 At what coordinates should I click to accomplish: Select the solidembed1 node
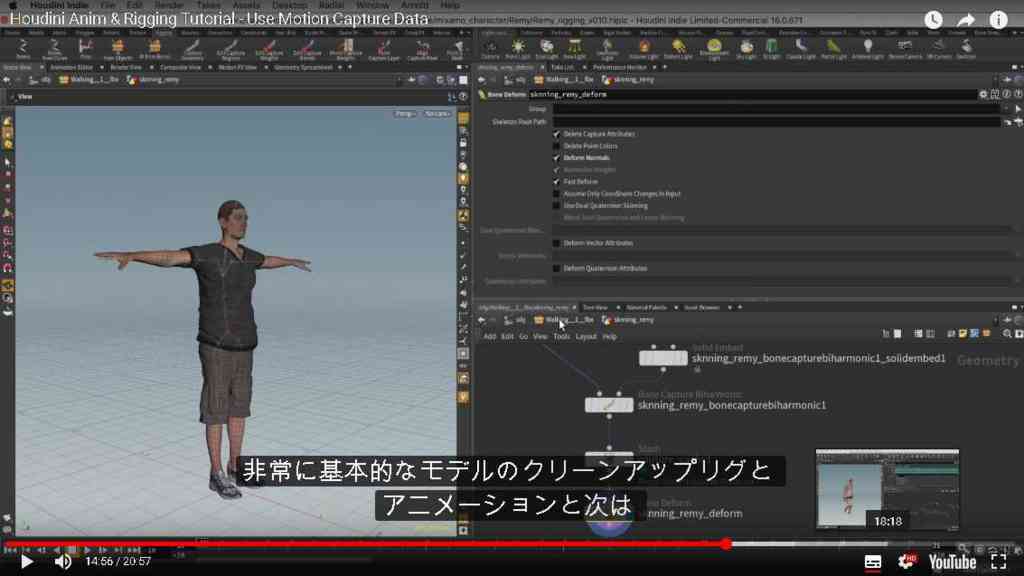(663, 358)
